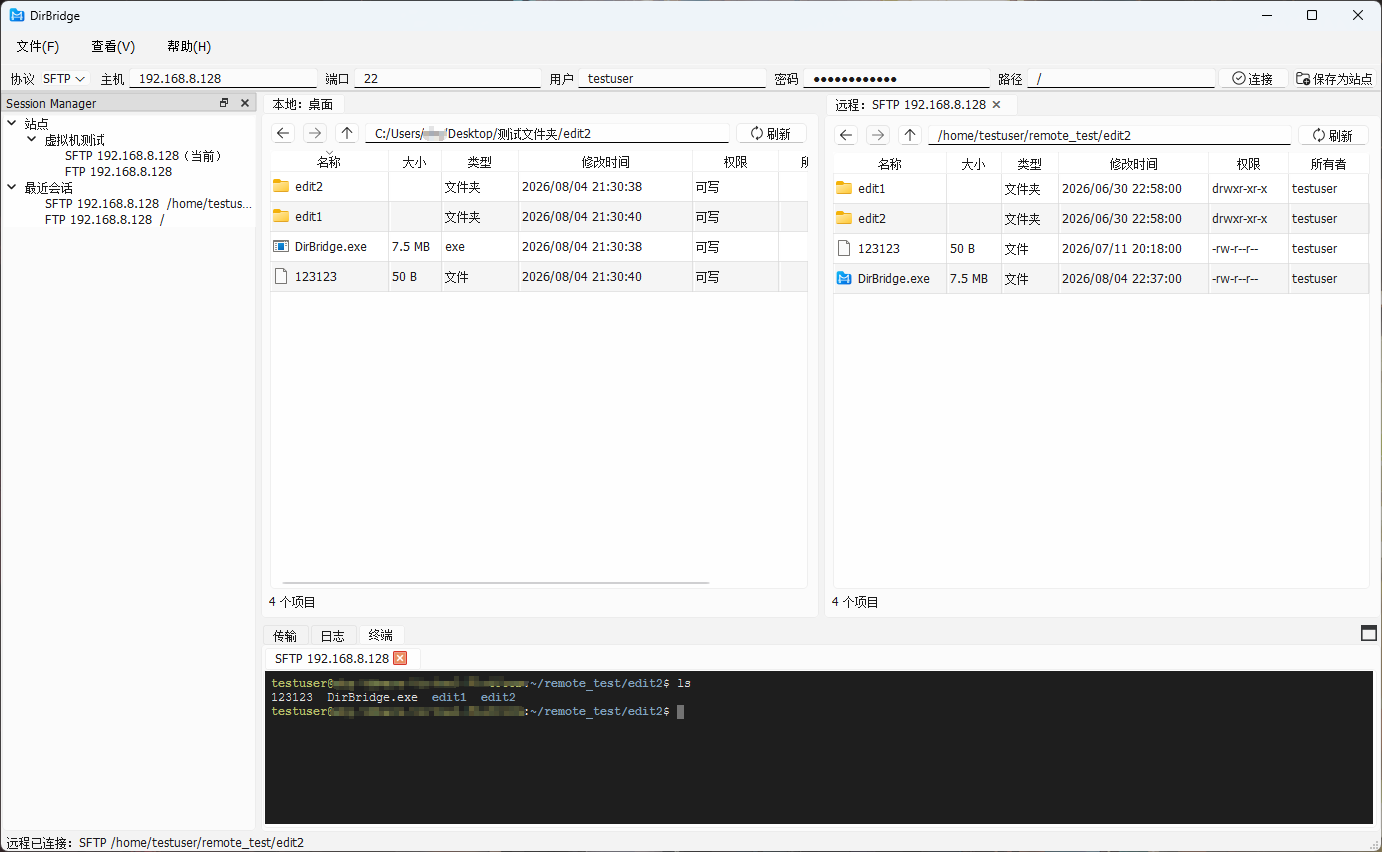Select the 本地: 桌面 tab
This screenshot has height=852, width=1382.
303,103
